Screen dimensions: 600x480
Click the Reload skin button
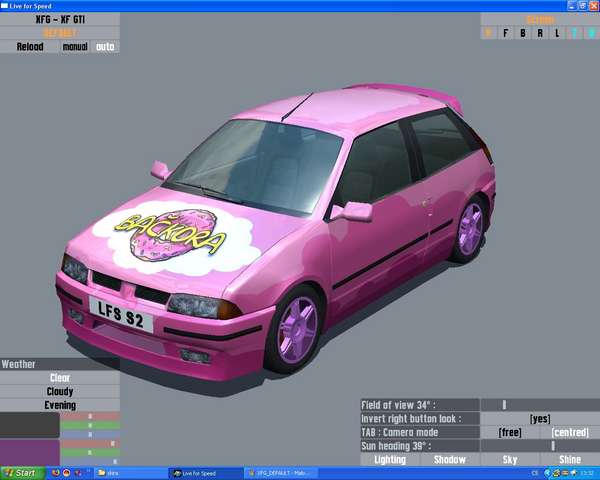click(30, 47)
